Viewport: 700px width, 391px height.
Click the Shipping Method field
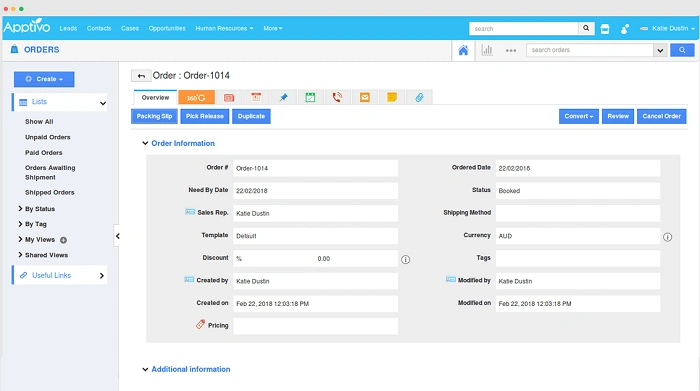578,213
